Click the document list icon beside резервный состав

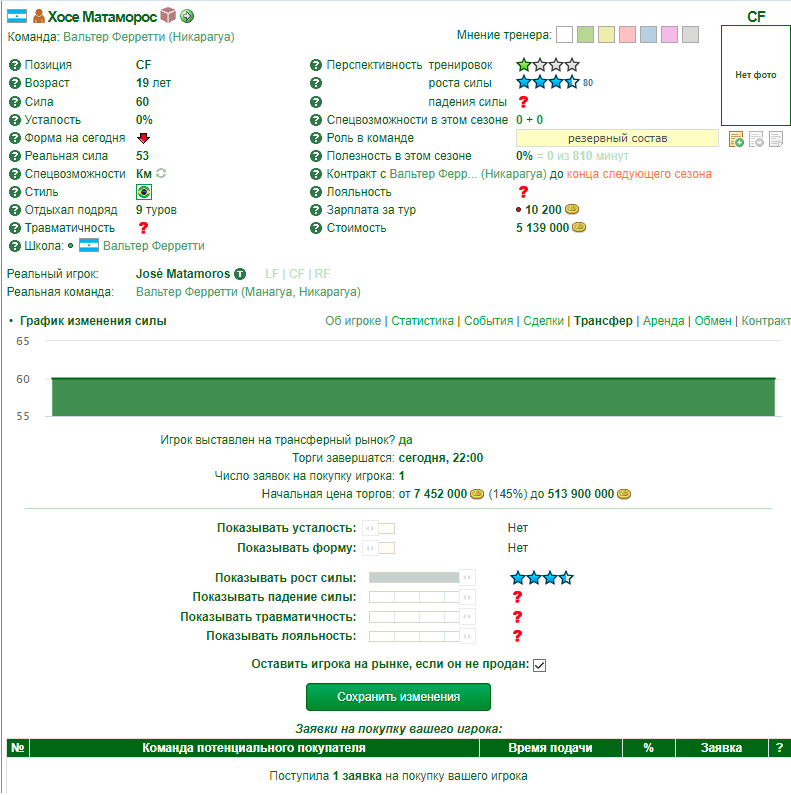pyautogui.click(x=776, y=139)
